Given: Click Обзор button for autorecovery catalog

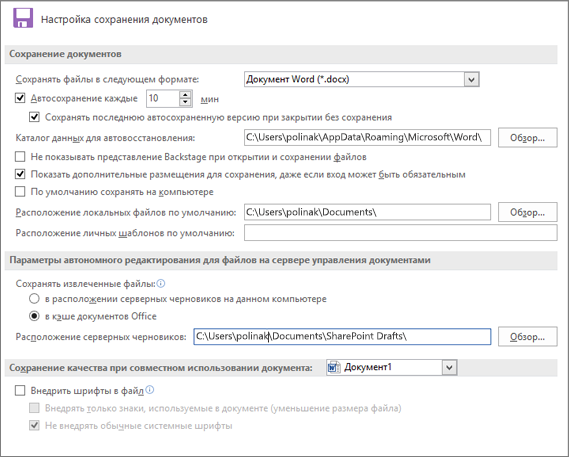Looking at the screenshot, I should (527, 138).
